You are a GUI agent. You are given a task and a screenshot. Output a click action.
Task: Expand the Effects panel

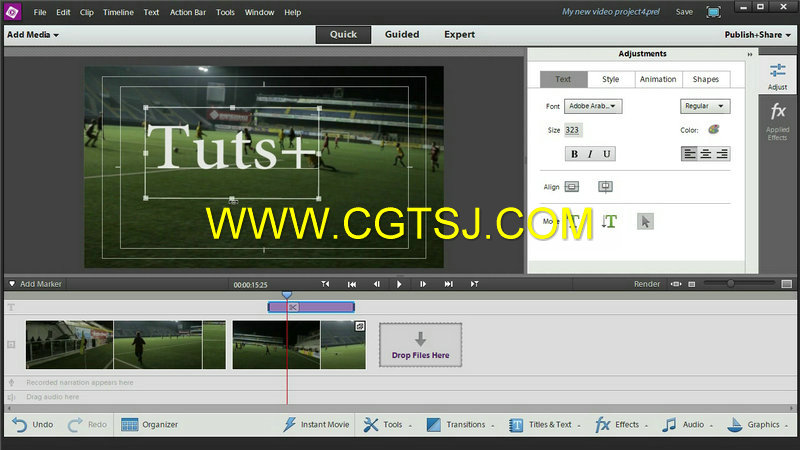click(x=621, y=424)
